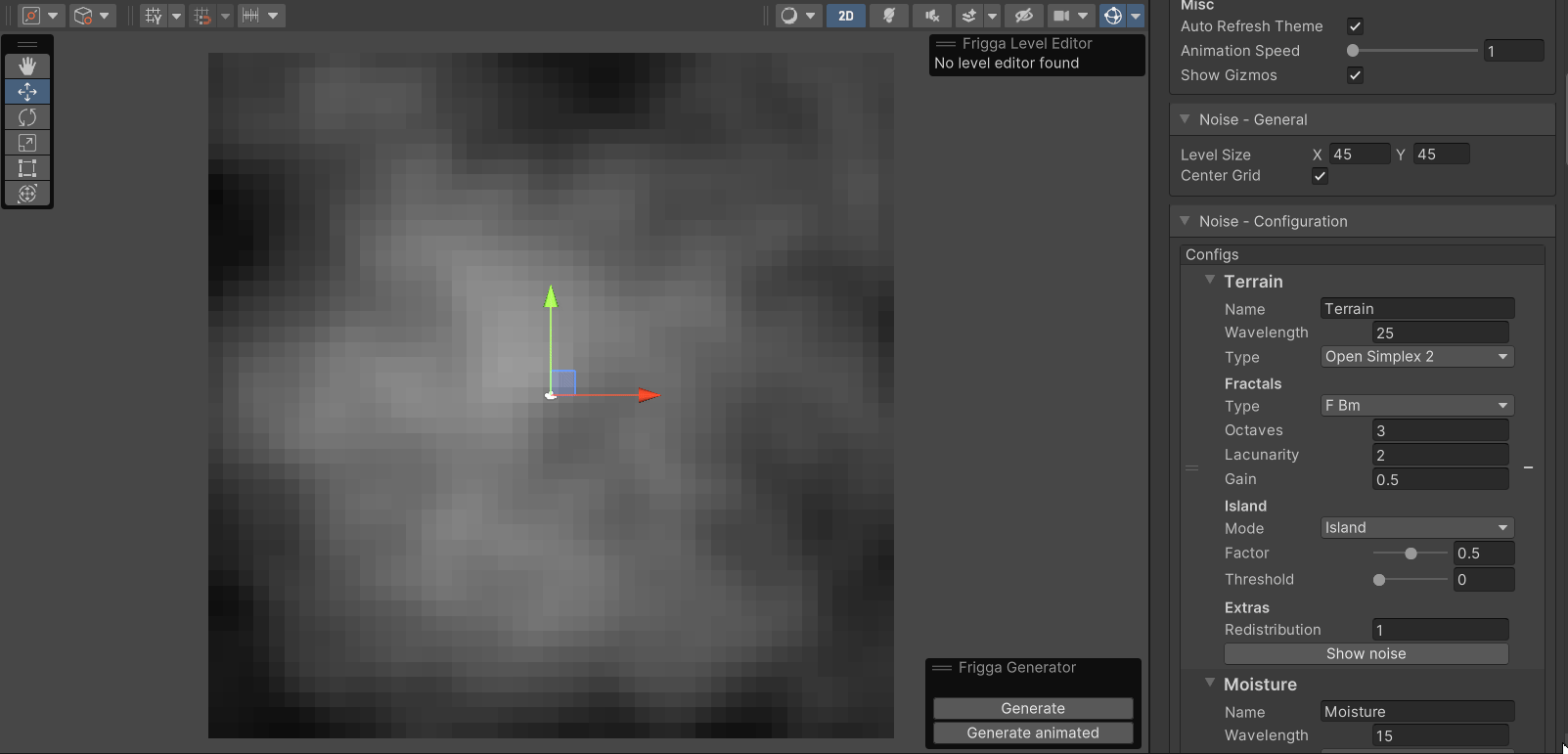Open noise Type dropdown showing Open Simplex 2
Image resolution: width=1568 pixels, height=754 pixels.
tap(1416, 357)
